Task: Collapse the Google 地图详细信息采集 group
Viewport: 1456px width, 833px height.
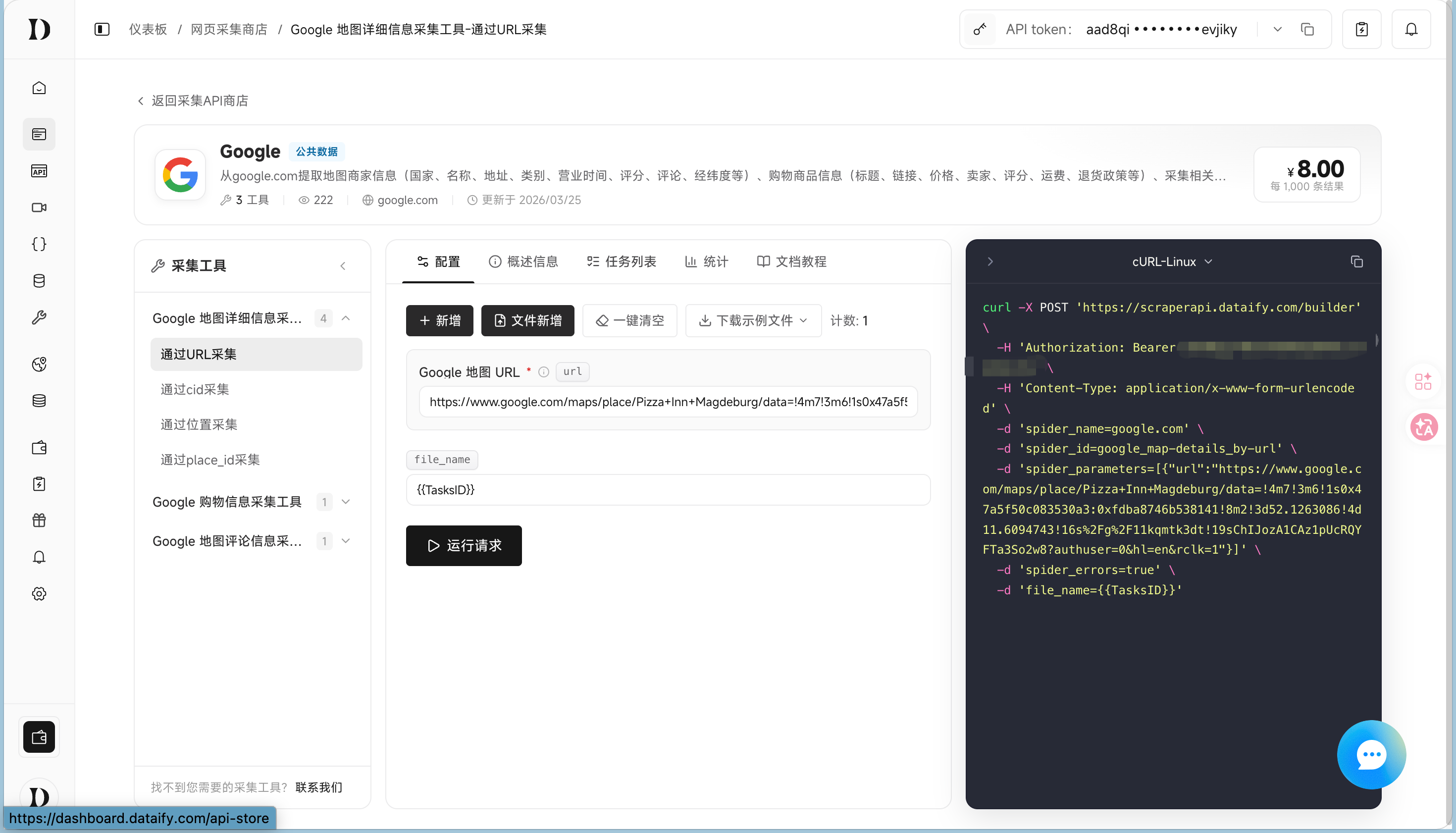Action: [346, 318]
